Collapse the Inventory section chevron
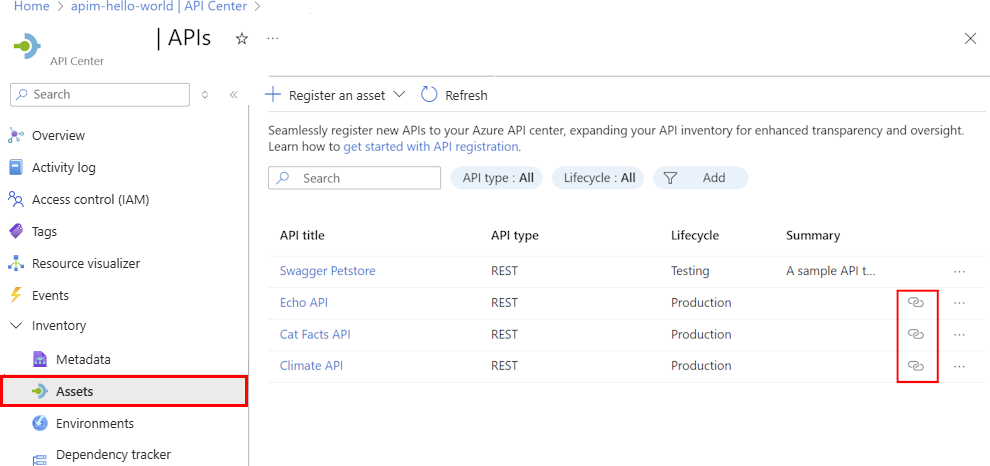990x466 pixels. pyautogui.click(x=15, y=326)
